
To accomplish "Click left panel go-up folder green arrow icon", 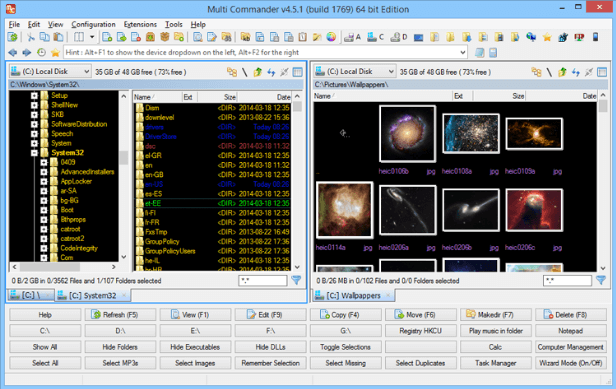I will tap(258, 72).
